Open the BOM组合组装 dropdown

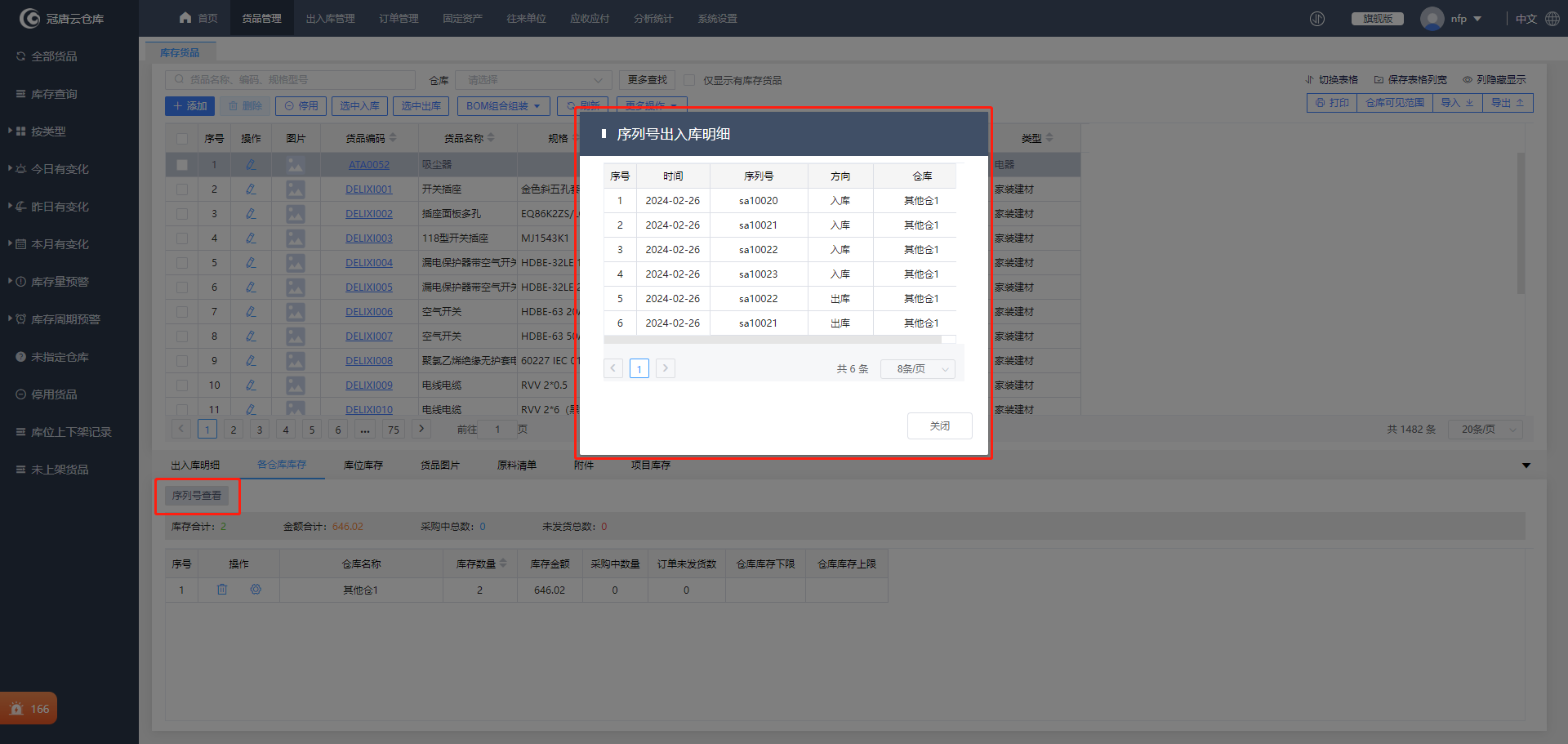pyautogui.click(x=503, y=106)
